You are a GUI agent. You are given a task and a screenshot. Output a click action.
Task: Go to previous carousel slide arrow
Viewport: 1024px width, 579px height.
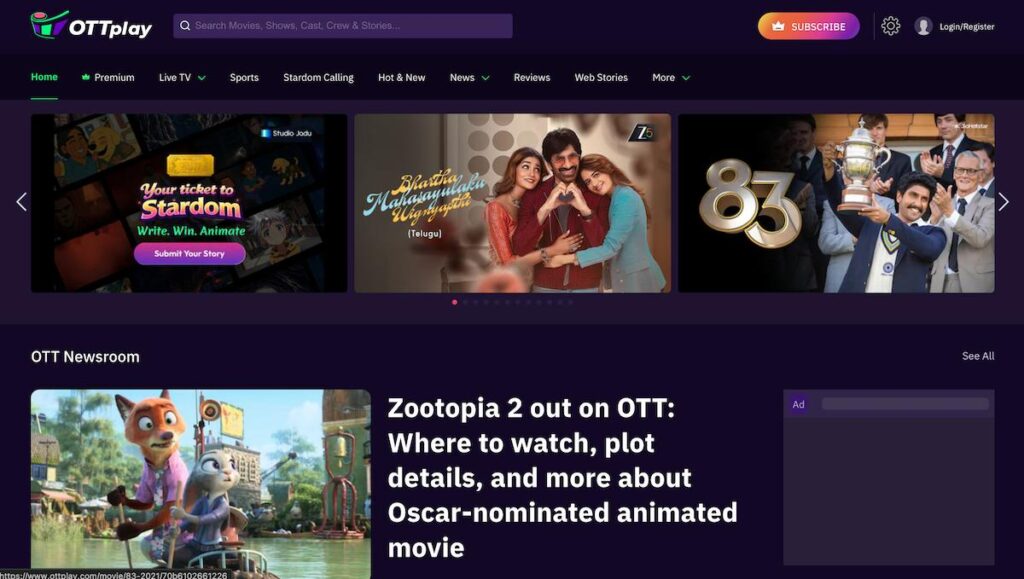coord(22,202)
